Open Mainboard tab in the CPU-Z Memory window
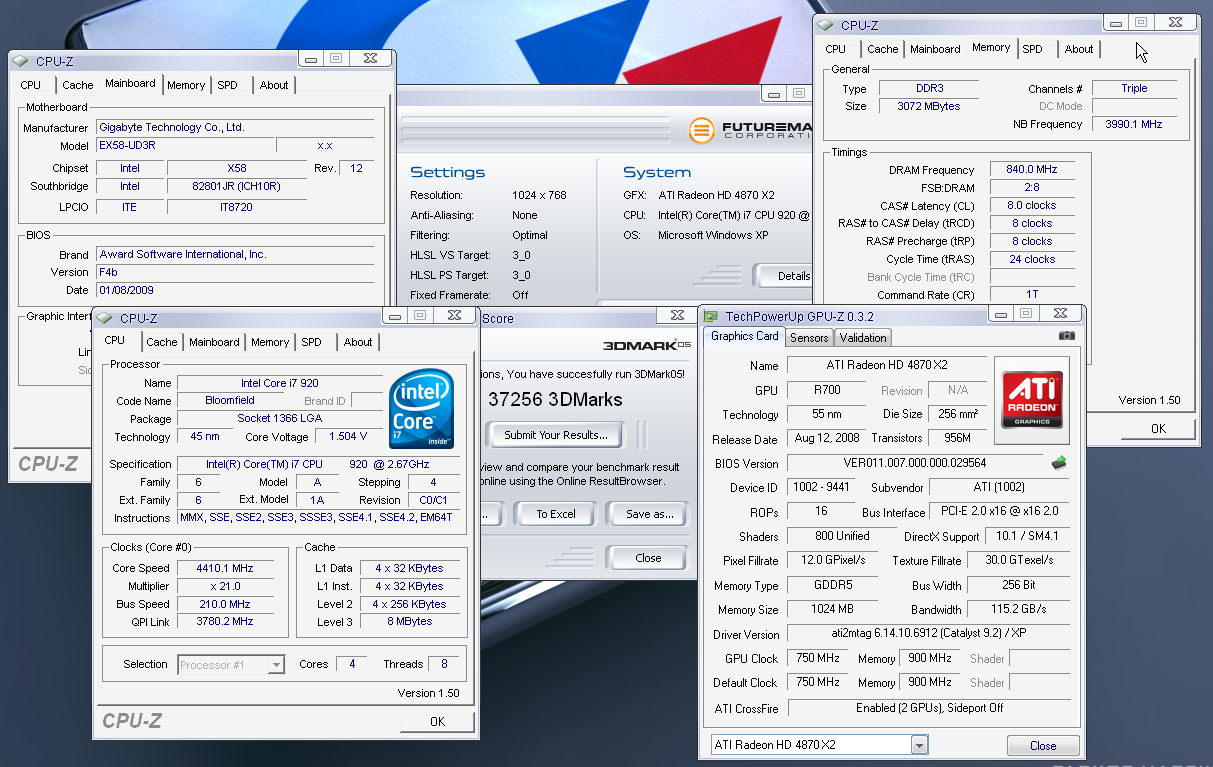The image size is (1213, 767). tap(935, 49)
